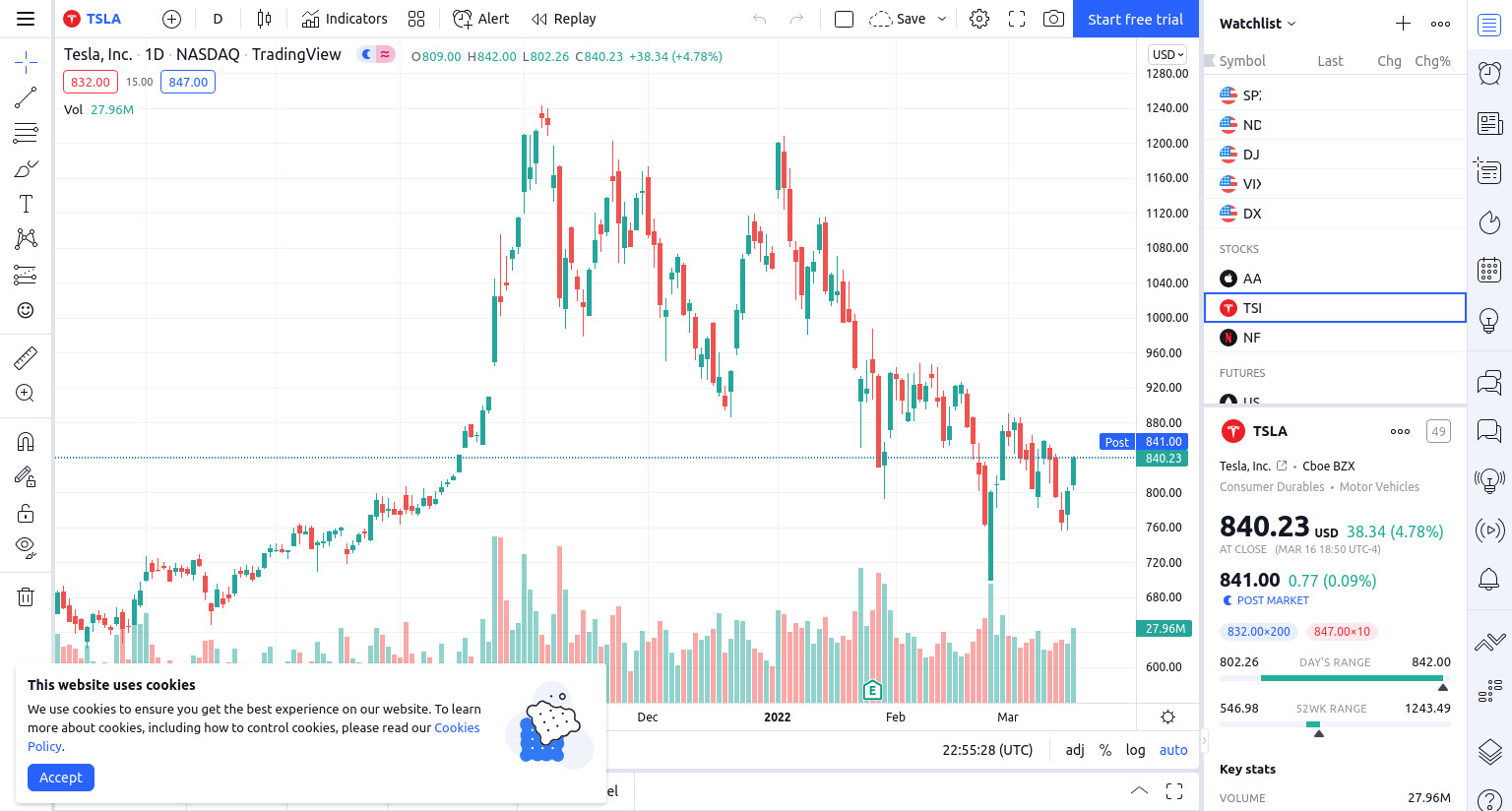Open the Indicators dialog

pyautogui.click(x=345, y=19)
